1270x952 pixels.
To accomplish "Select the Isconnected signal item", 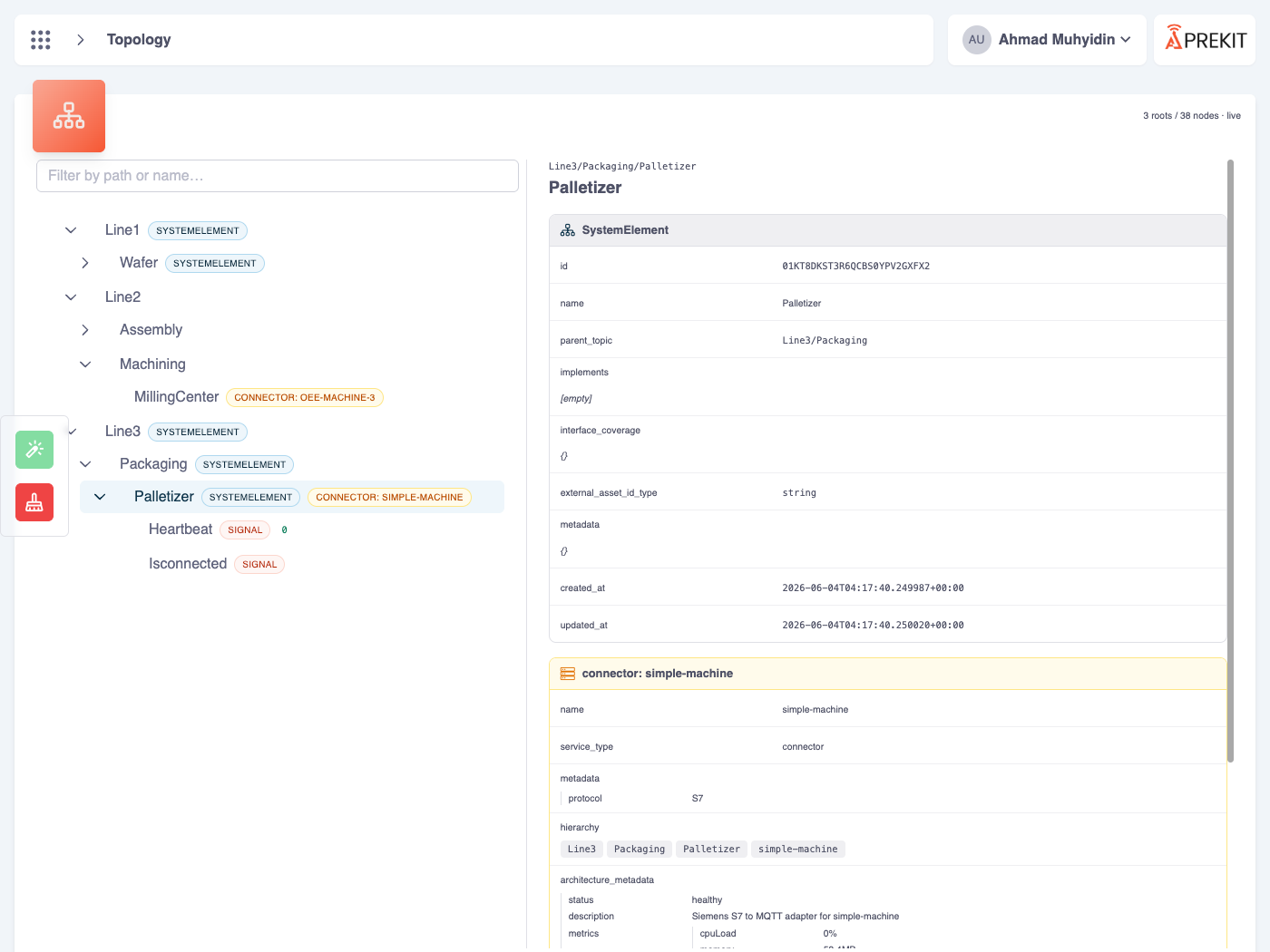I will click(x=188, y=564).
